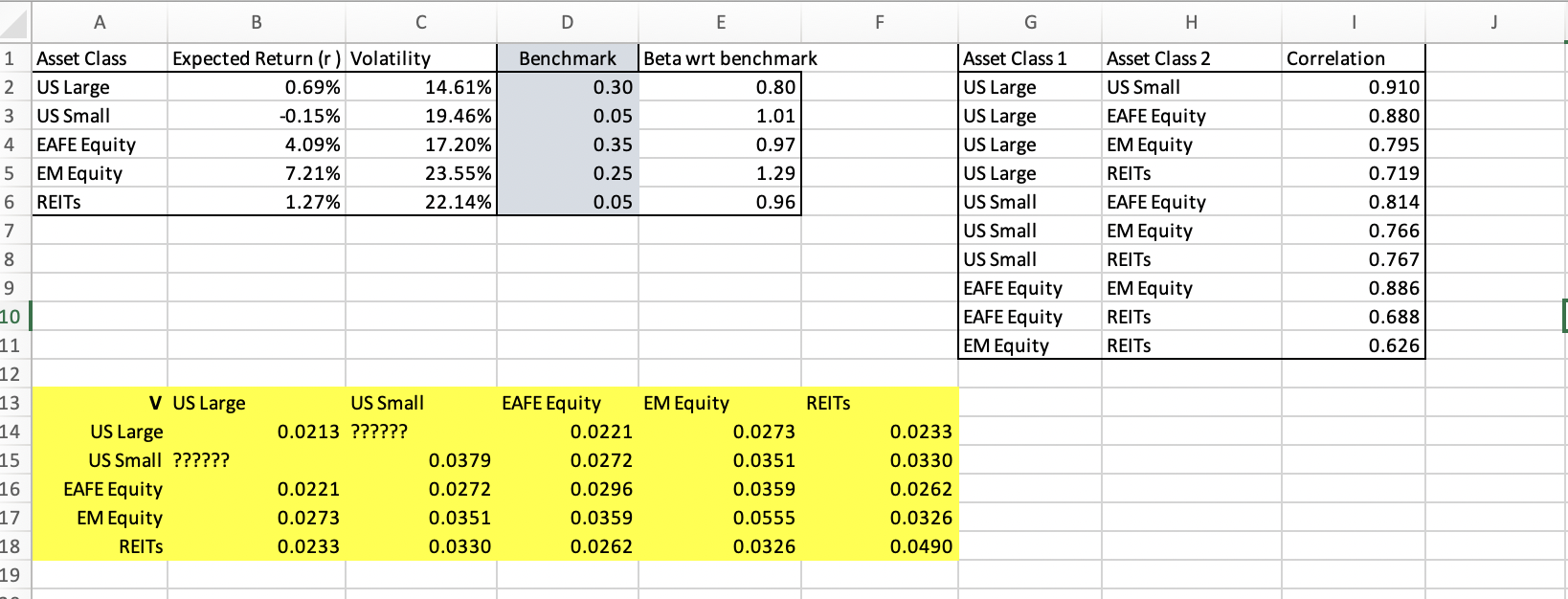Select row 10 header
This screenshot has width=1568, height=599.
[15, 317]
